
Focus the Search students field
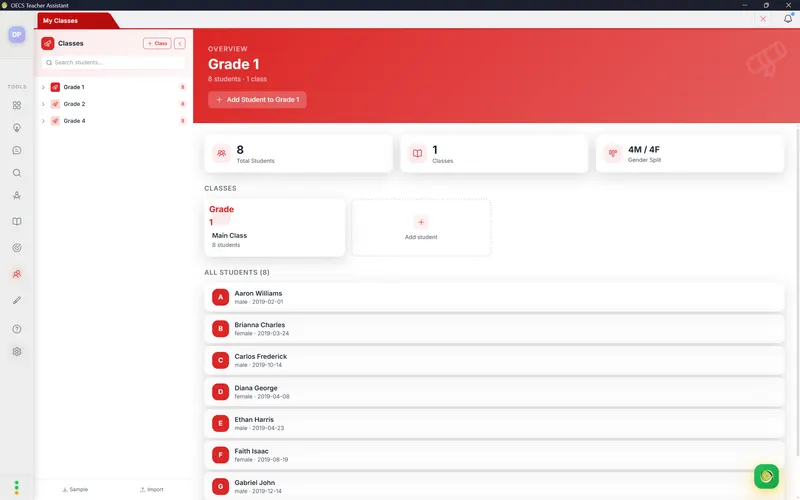(113, 62)
